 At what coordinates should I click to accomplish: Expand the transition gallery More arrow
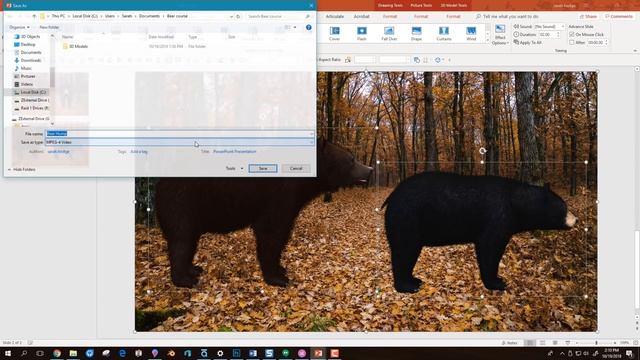[x=487, y=40]
